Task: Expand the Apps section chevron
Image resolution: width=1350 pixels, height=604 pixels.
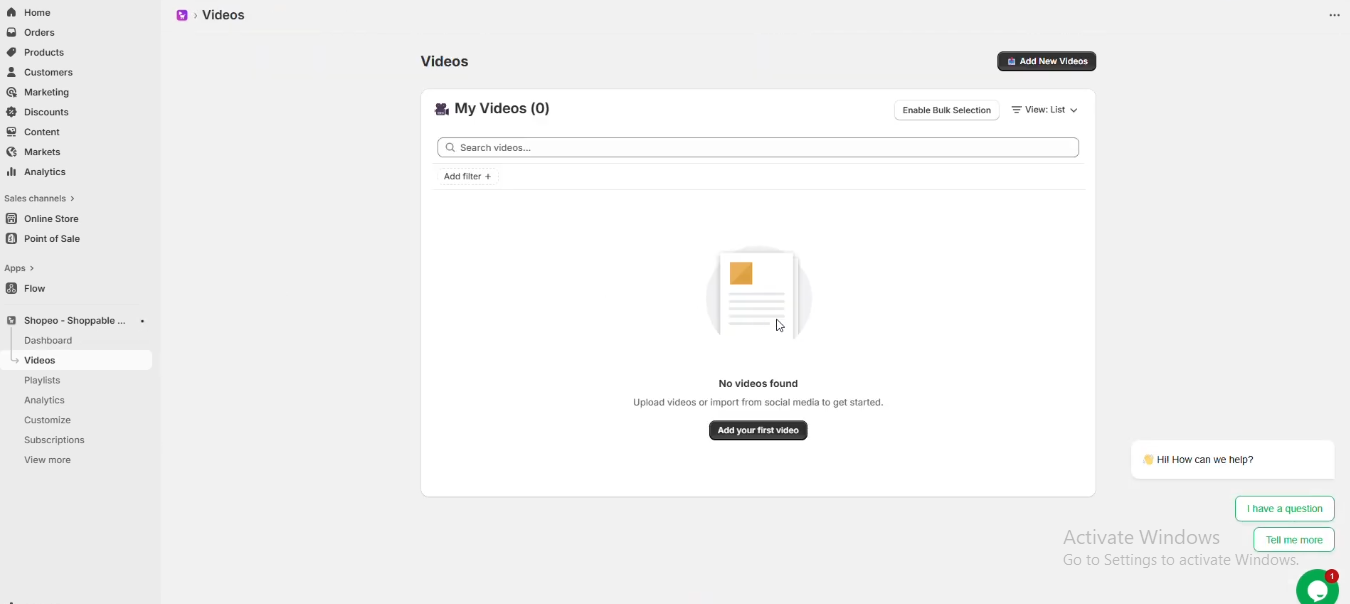Action: (32, 269)
